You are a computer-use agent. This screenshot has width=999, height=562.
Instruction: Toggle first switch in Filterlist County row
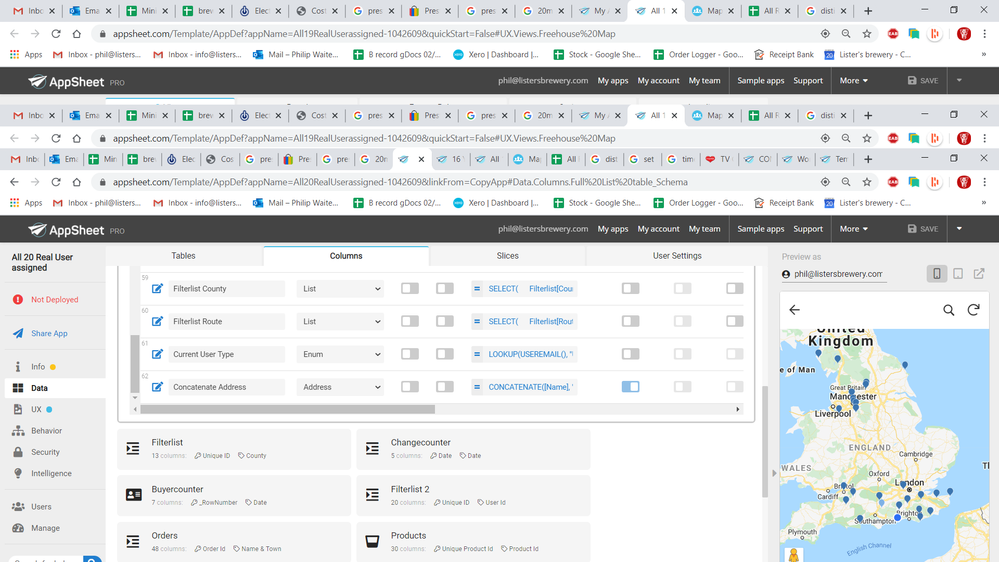[410, 289]
